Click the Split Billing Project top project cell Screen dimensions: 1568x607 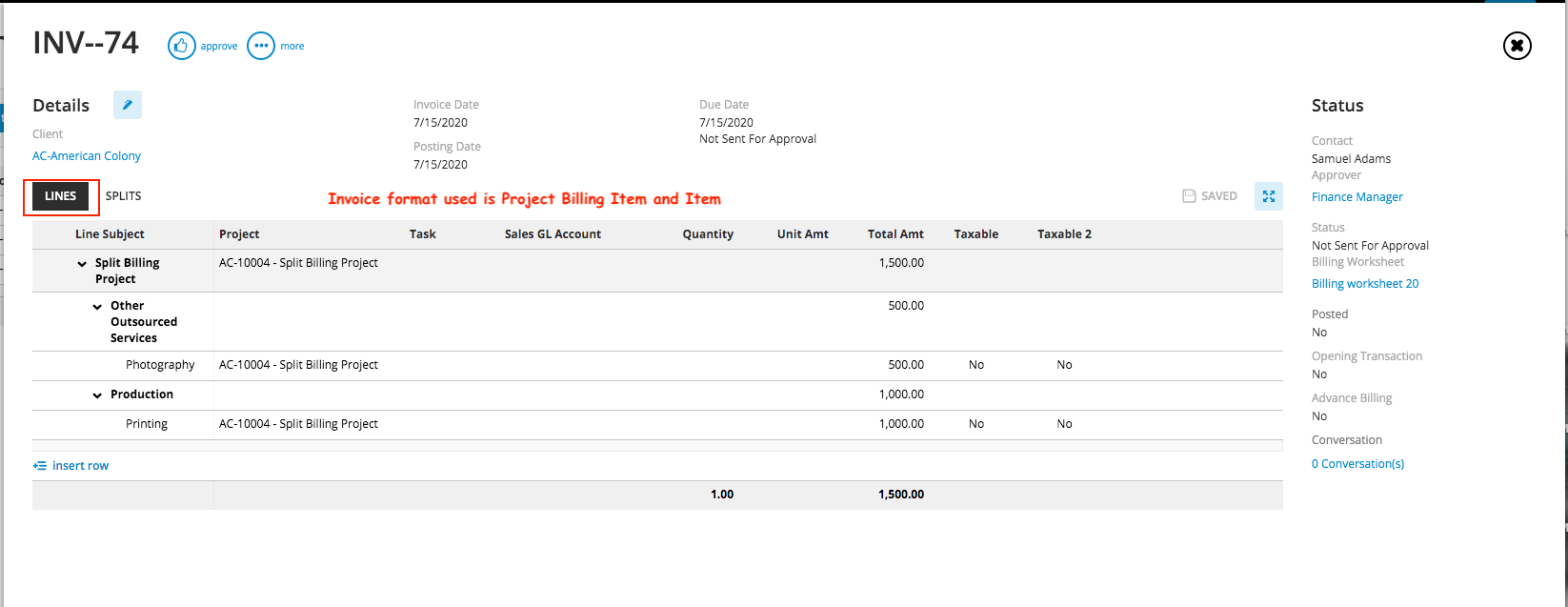298,263
